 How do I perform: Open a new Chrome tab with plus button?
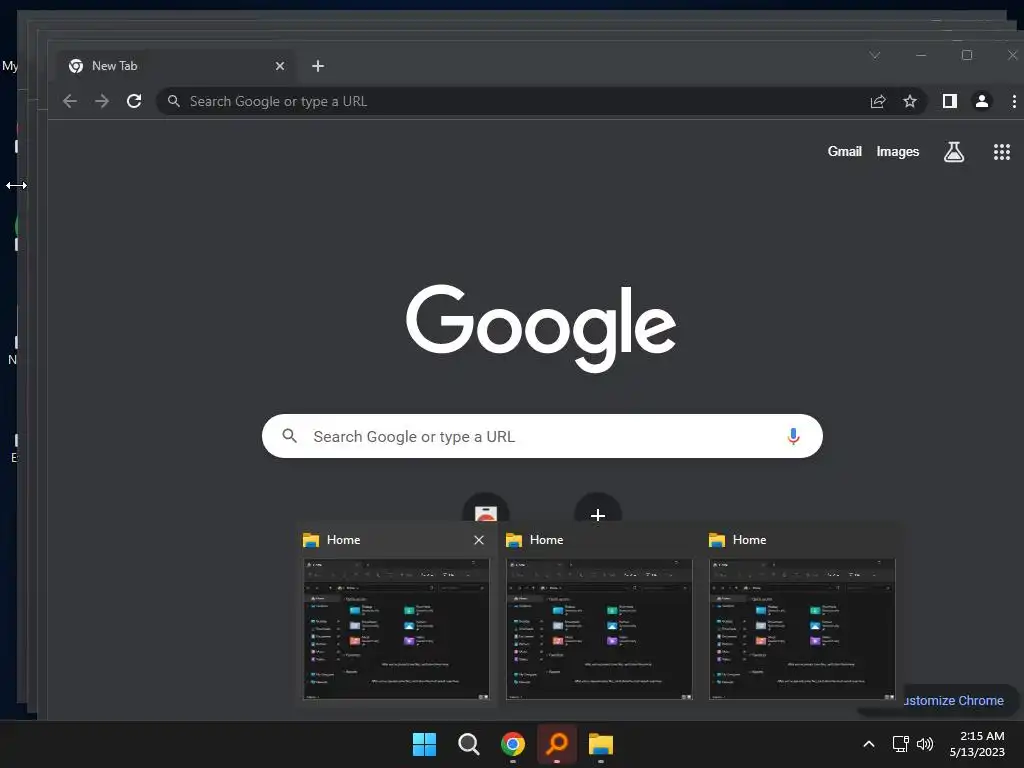318,66
